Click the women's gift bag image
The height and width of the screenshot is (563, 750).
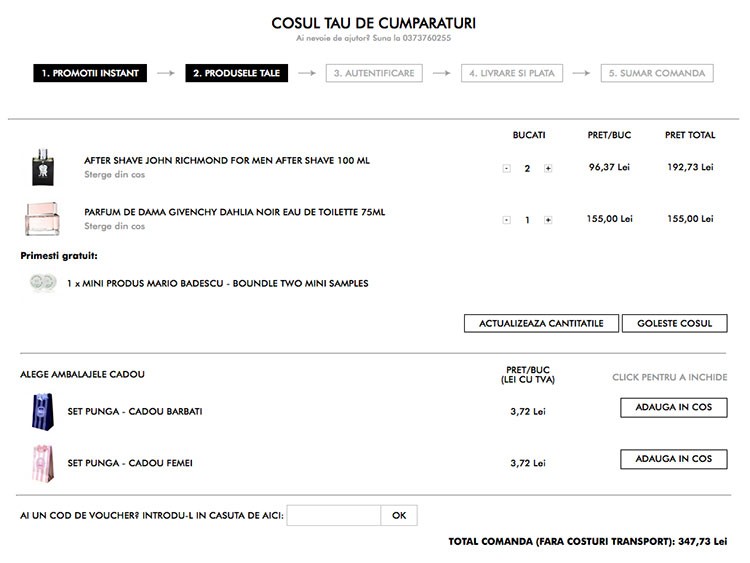[41, 462]
